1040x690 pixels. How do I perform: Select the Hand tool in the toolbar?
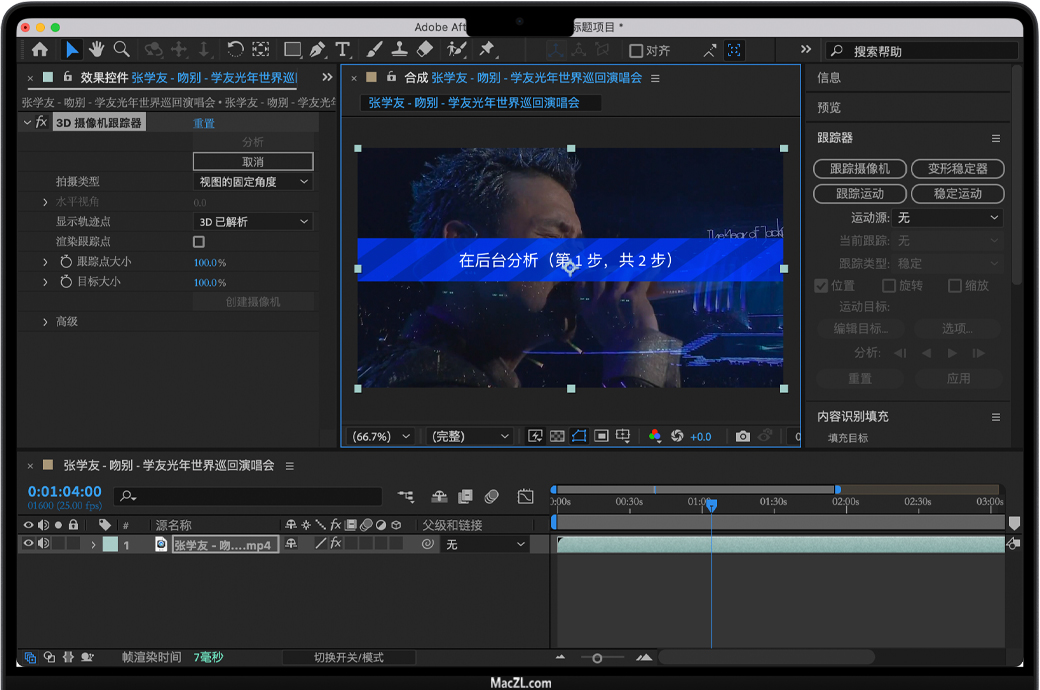[97, 49]
